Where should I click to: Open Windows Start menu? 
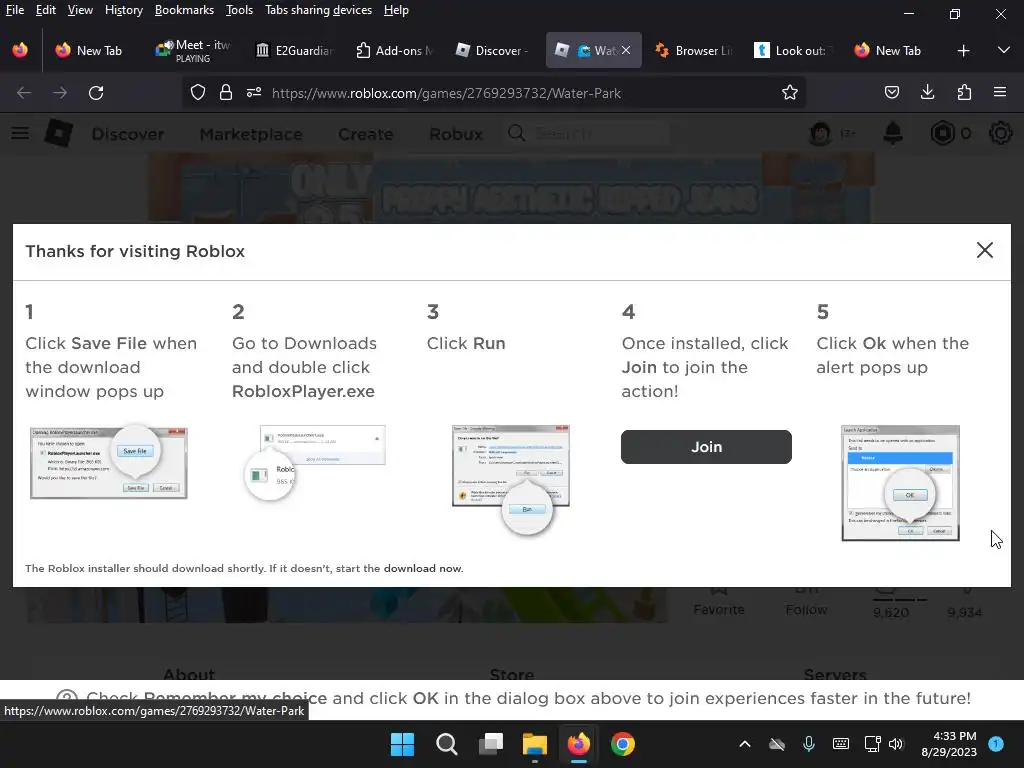(402, 744)
